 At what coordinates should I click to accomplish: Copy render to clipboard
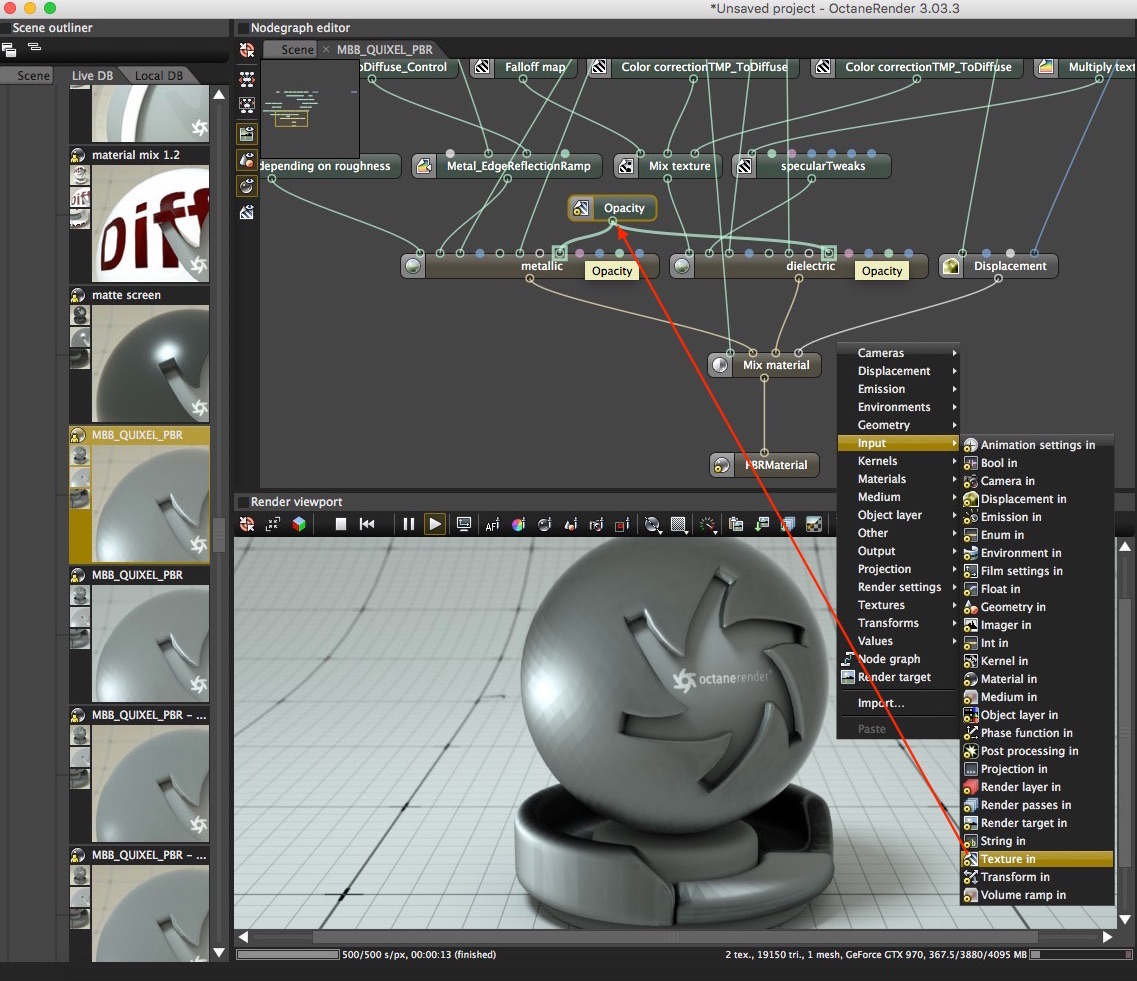736,524
